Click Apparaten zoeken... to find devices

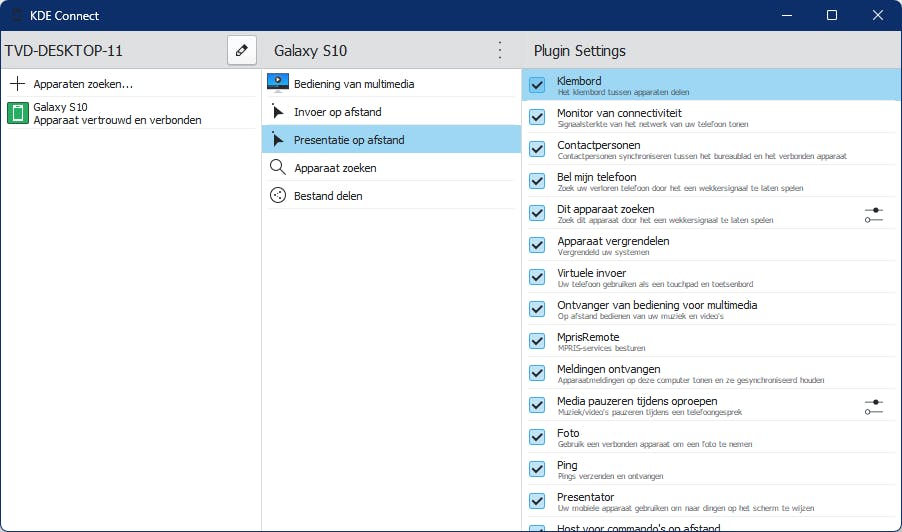(83, 84)
